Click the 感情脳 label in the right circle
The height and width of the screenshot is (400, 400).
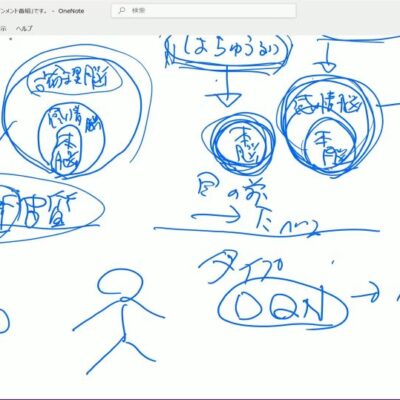coord(327,106)
